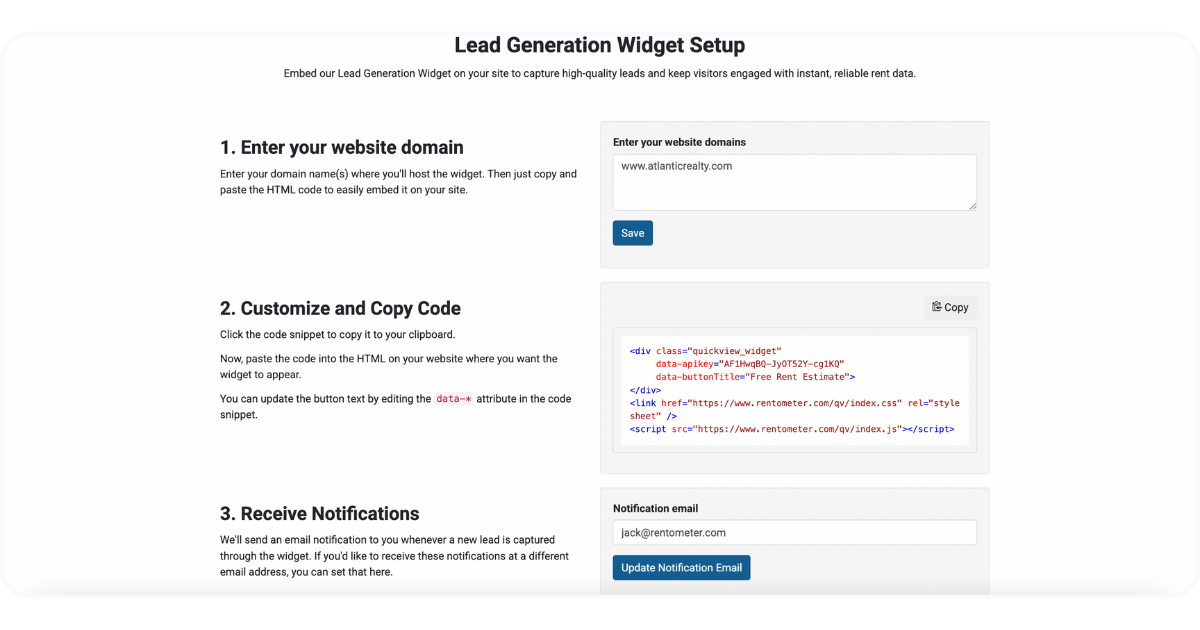The height and width of the screenshot is (630, 1200).
Task: Click the "Enter your website domains" label
Action: pyautogui.click(x=679, y=142)
